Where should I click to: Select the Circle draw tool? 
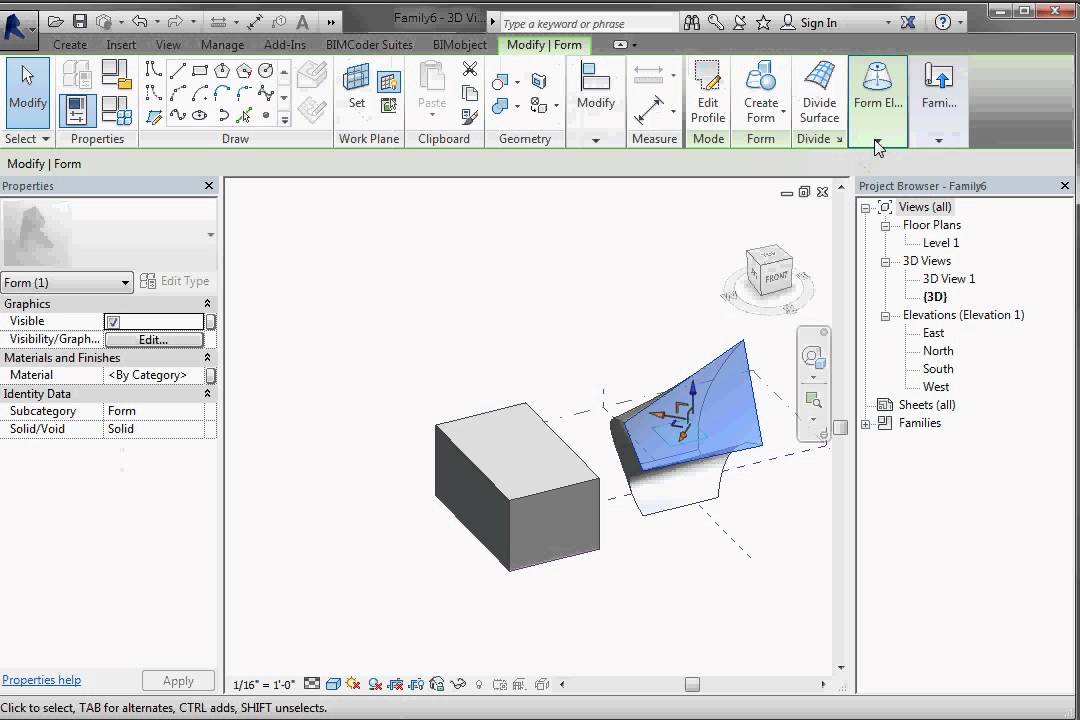pyautogui.click(x=266, y=70)
